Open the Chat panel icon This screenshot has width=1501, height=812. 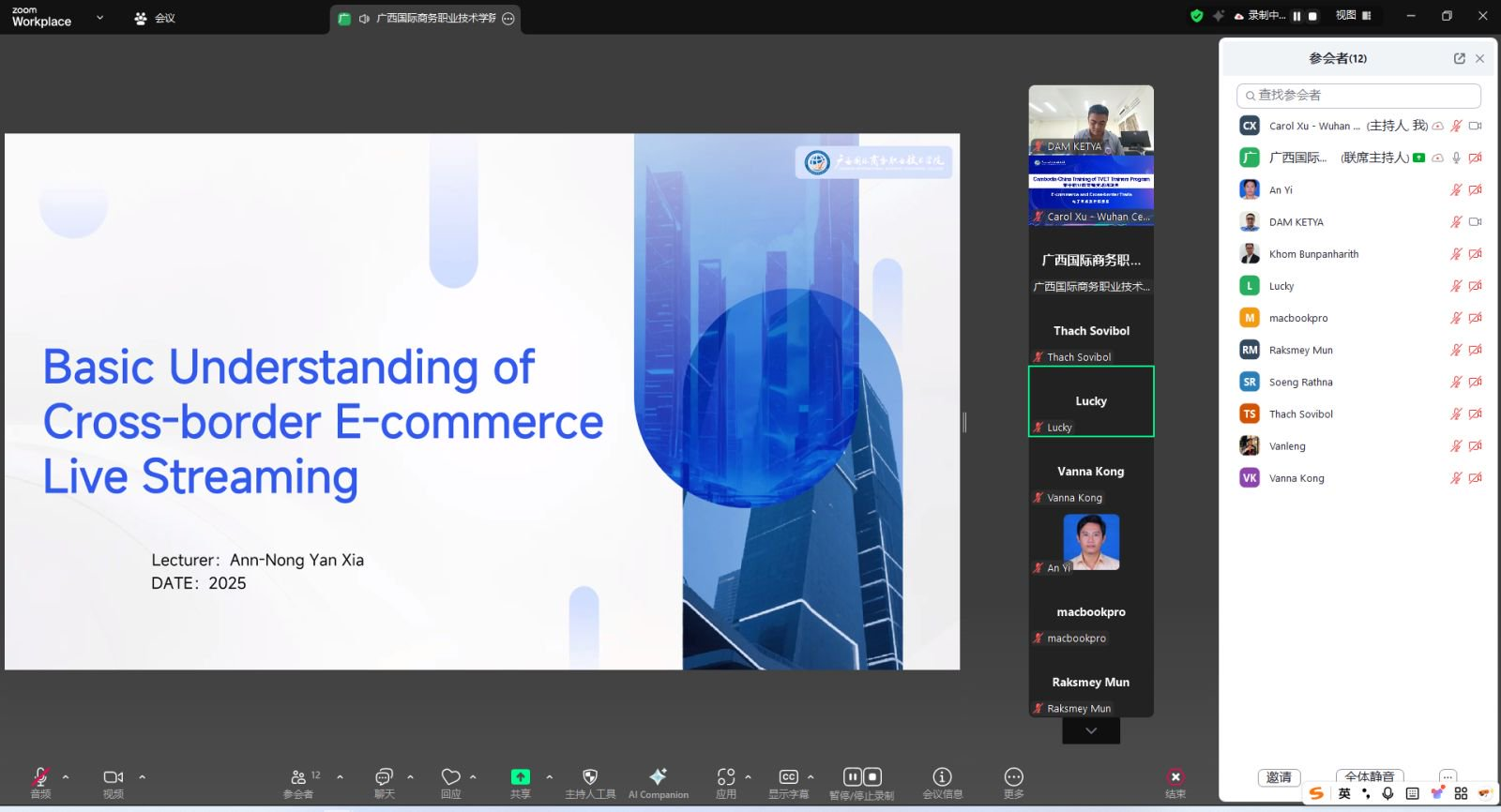pyautogui.click(x=384, y=777)
